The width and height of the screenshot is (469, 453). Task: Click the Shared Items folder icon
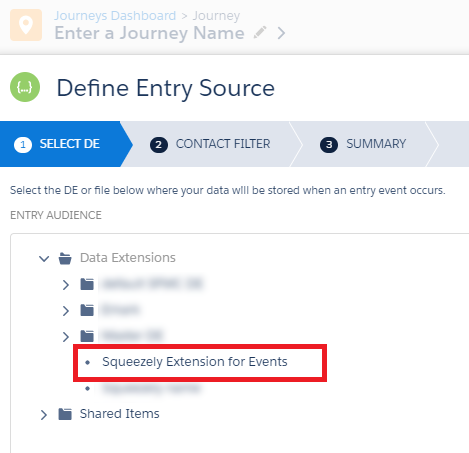[65, 414]
